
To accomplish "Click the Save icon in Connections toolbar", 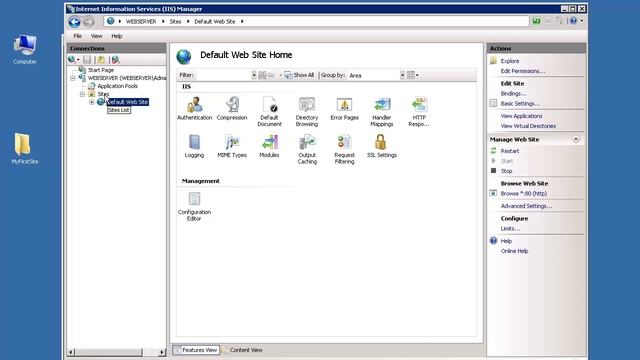I will (87, 60).
